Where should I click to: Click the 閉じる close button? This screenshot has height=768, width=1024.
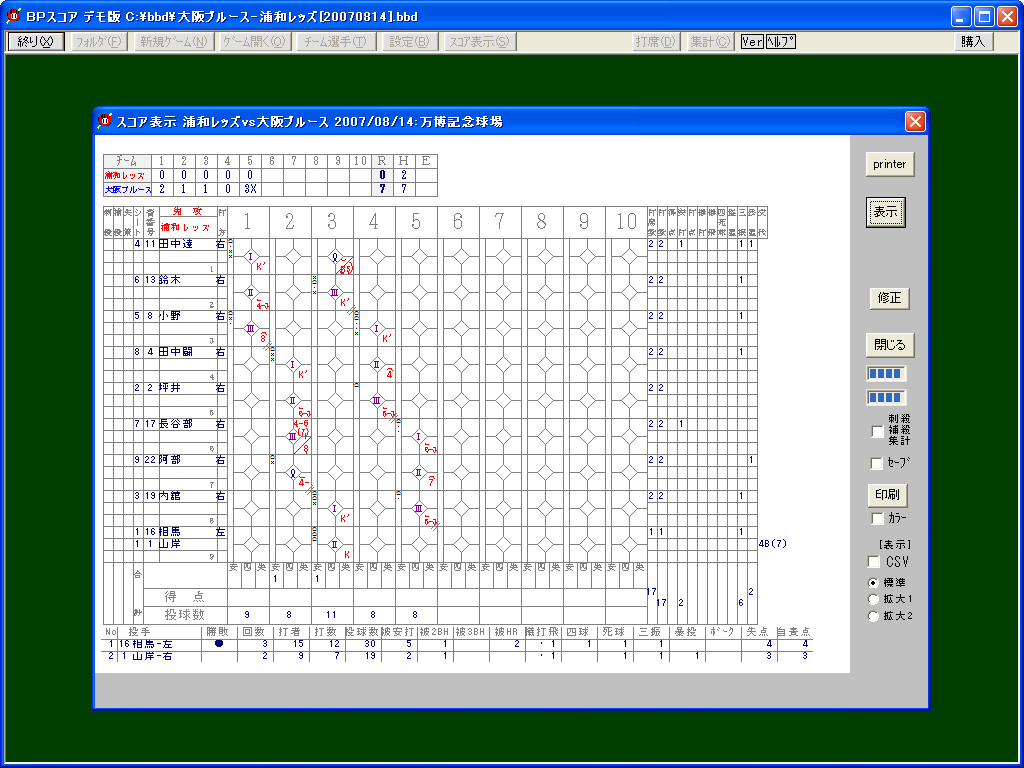pyautogui.click(x=889, y=345)
